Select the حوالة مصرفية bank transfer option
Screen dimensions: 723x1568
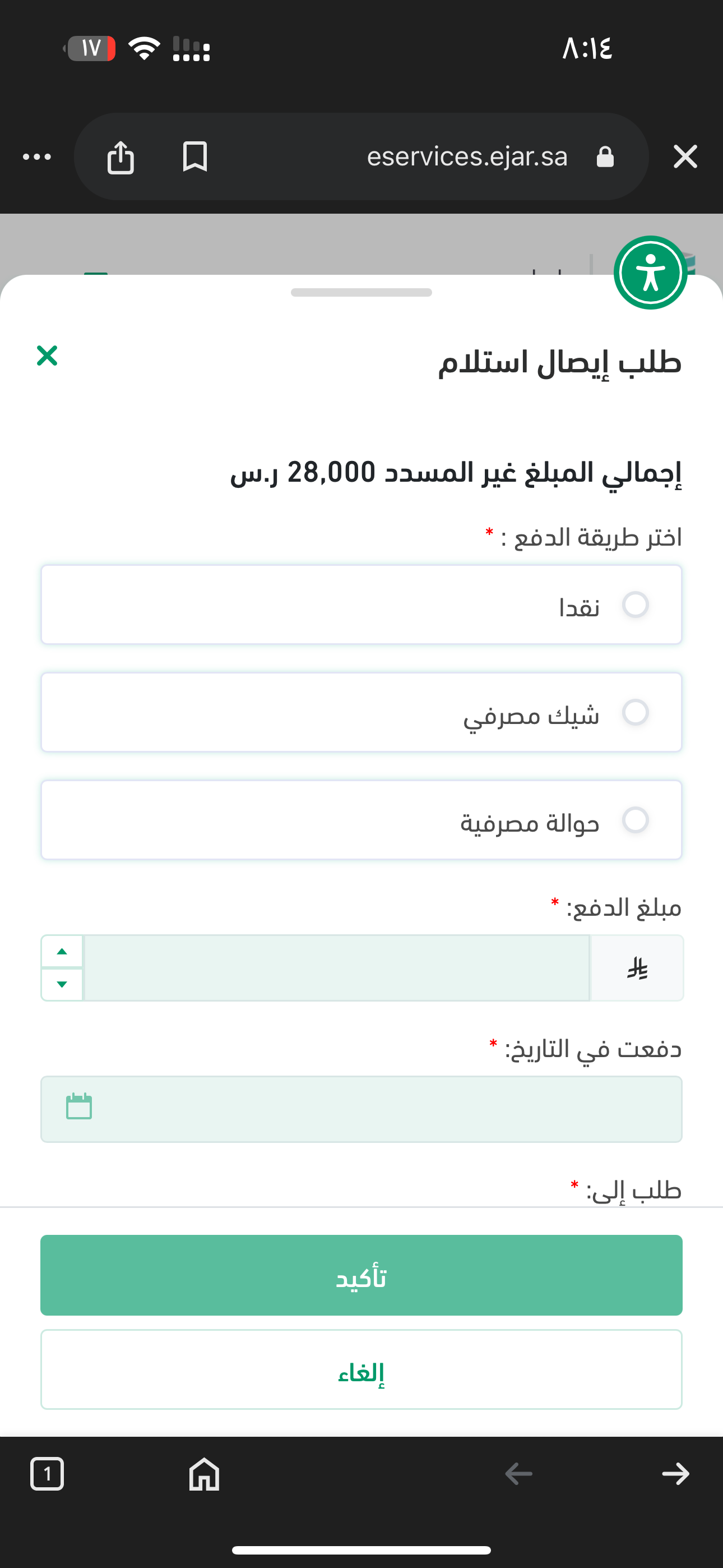pyautogui.click(x=636, y=820)
